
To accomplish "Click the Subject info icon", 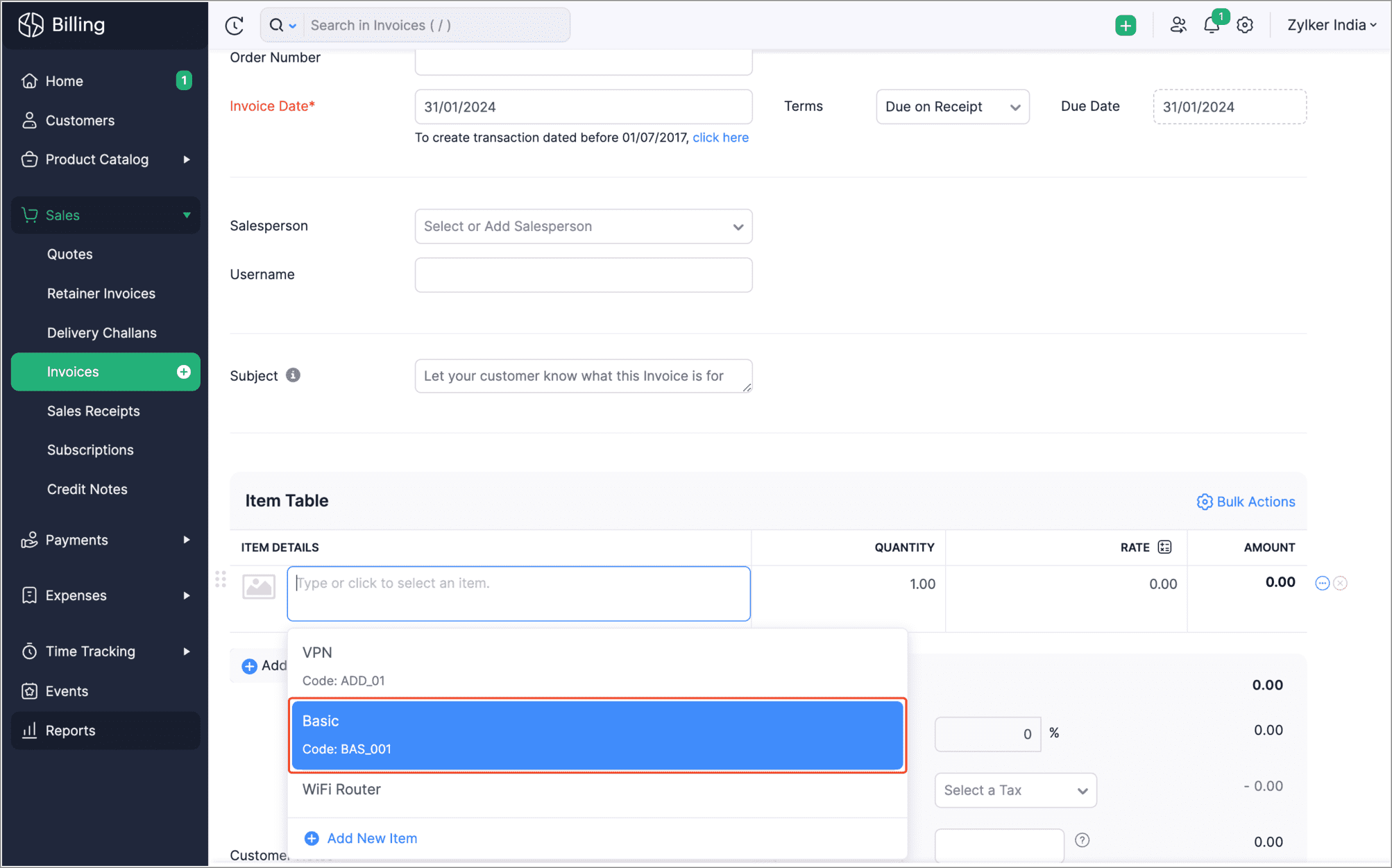I will [x=294, y=375].
